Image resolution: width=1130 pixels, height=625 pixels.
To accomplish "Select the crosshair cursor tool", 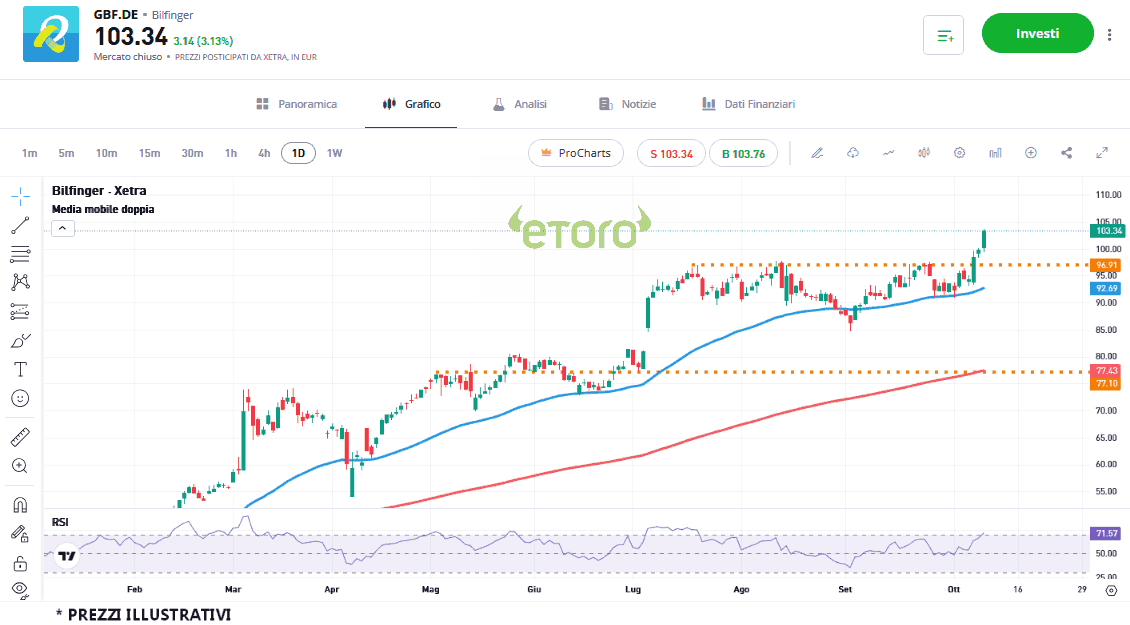I will [20, 195].
